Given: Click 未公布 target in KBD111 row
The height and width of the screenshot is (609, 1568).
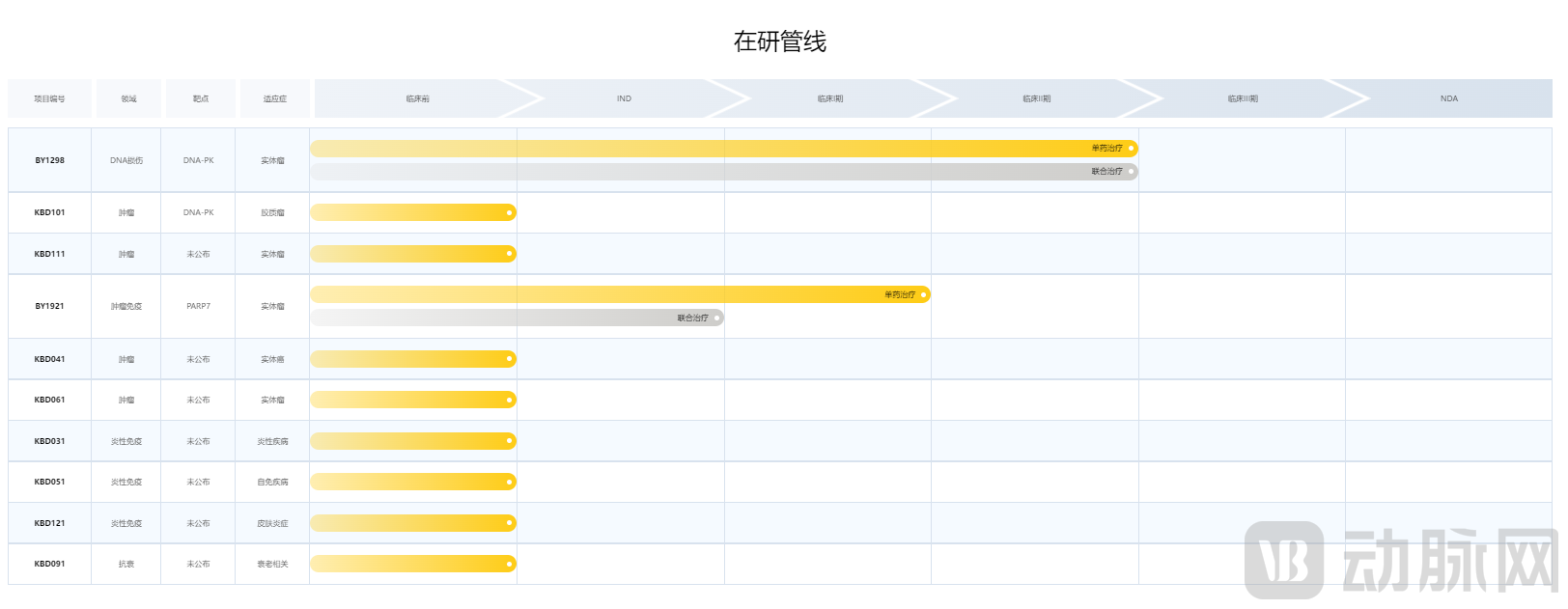Looking at the screenshot, I should click(x=199, y=254).
